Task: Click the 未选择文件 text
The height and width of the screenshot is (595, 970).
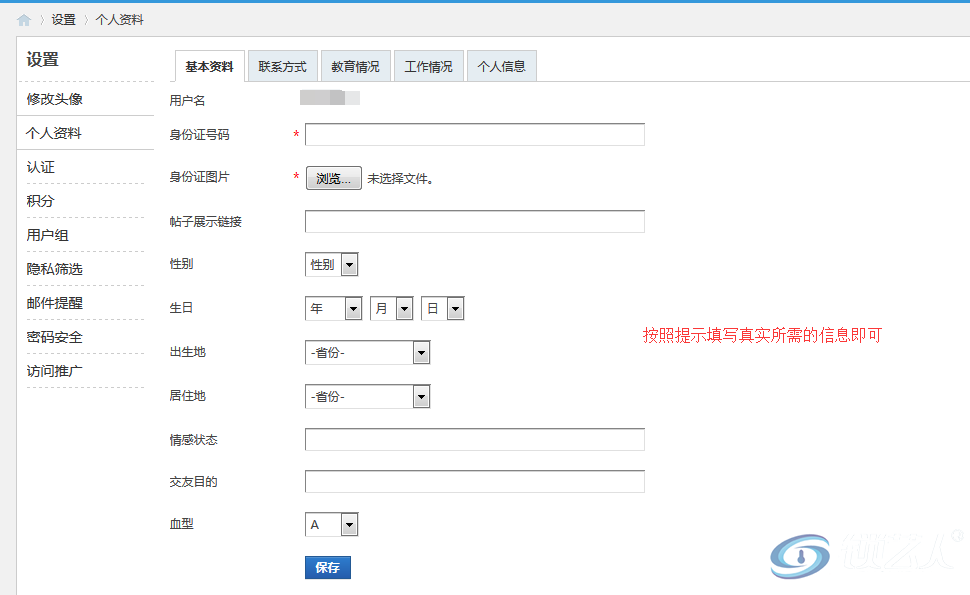Action: pos(400,179)
